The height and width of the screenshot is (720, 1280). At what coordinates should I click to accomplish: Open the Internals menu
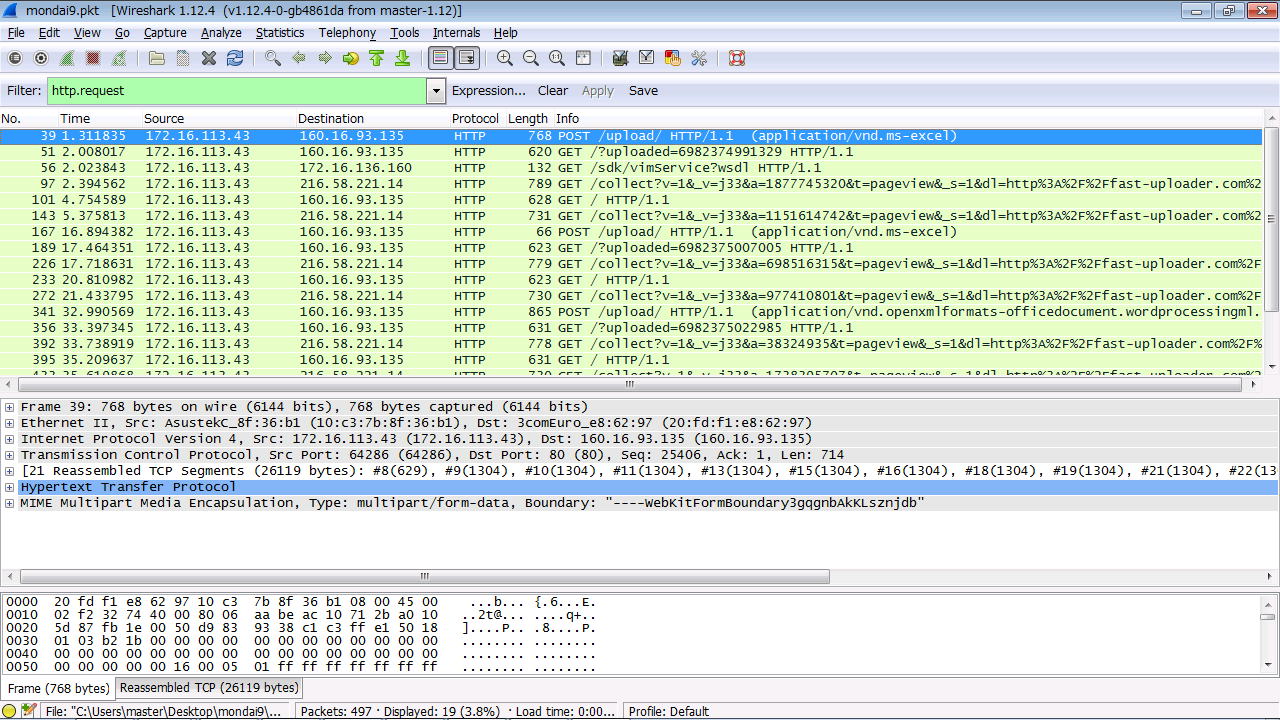tap(456, 33)
